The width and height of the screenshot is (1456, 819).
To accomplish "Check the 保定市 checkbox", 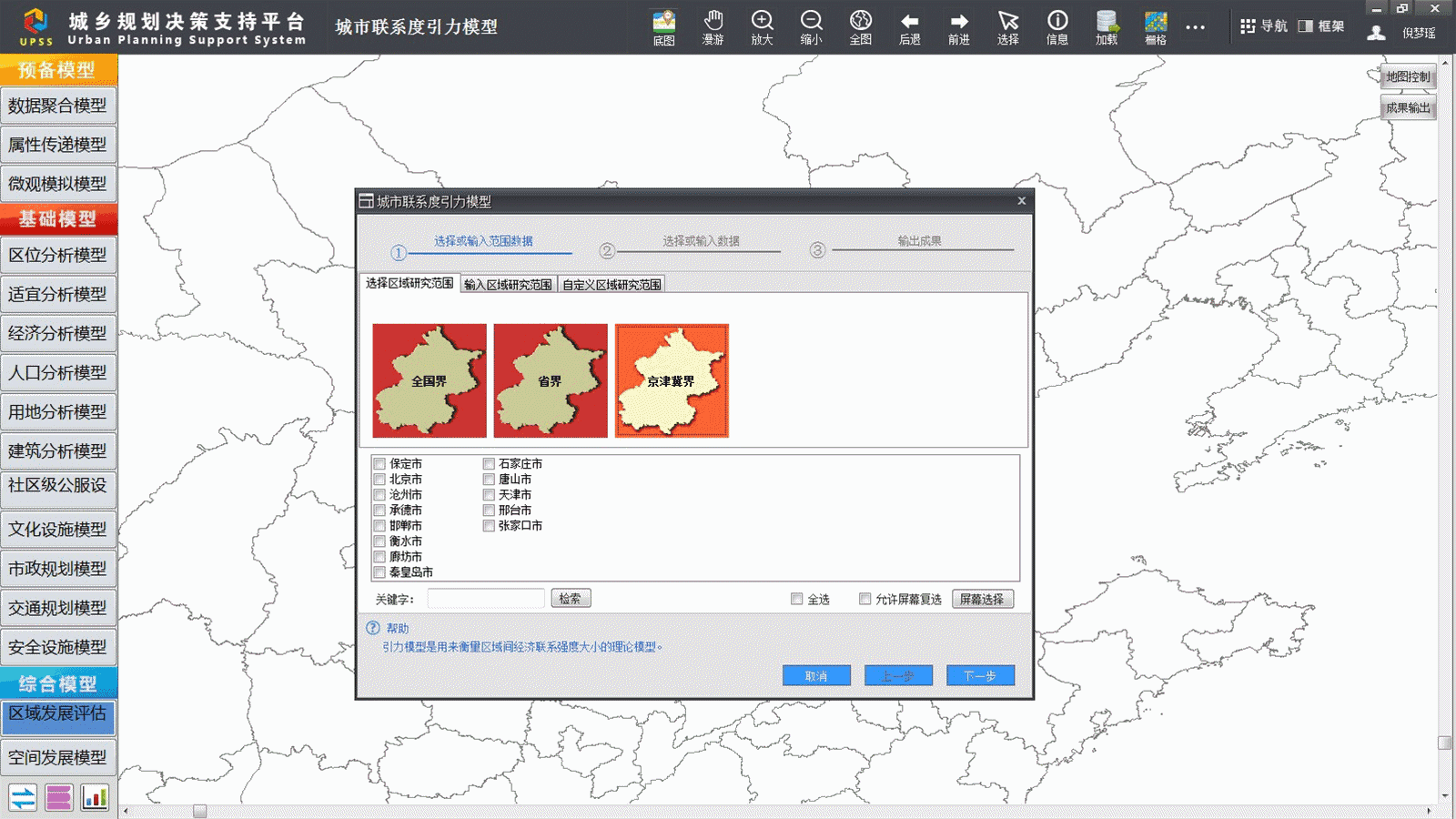I will (x=379, y=463).
